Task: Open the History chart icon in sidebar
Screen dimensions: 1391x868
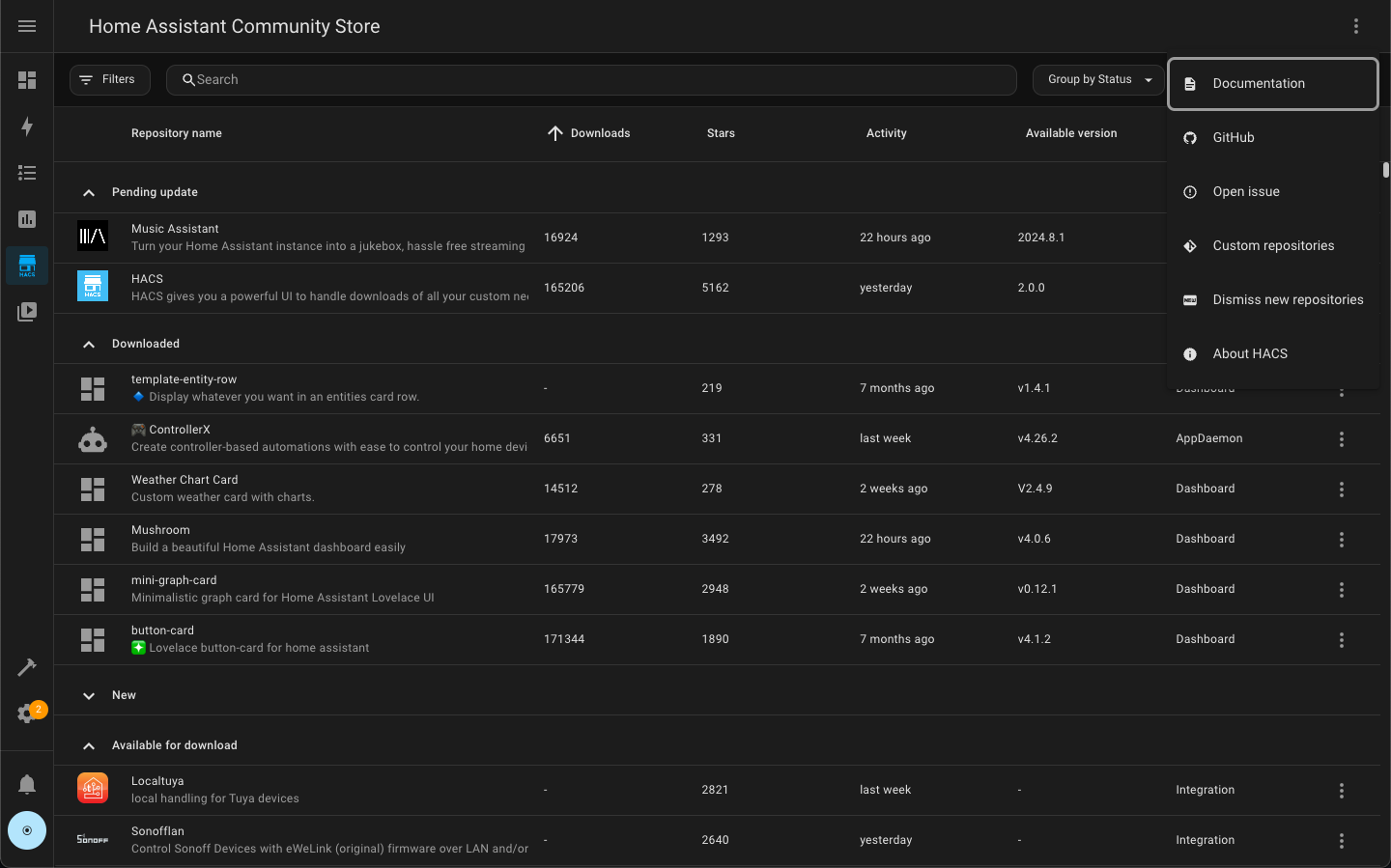Action: [x=26, y=219]
